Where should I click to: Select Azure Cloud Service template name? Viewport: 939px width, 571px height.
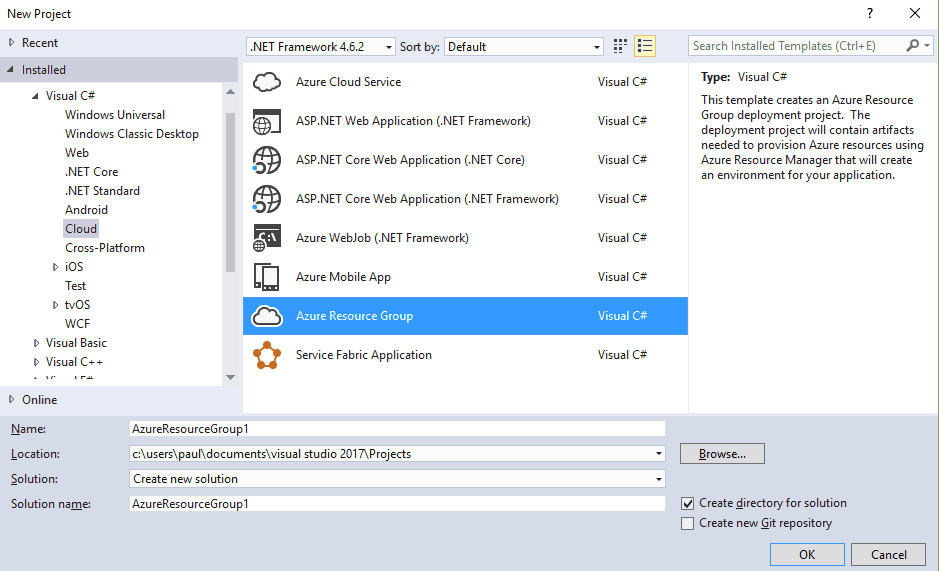pos(349,81)
